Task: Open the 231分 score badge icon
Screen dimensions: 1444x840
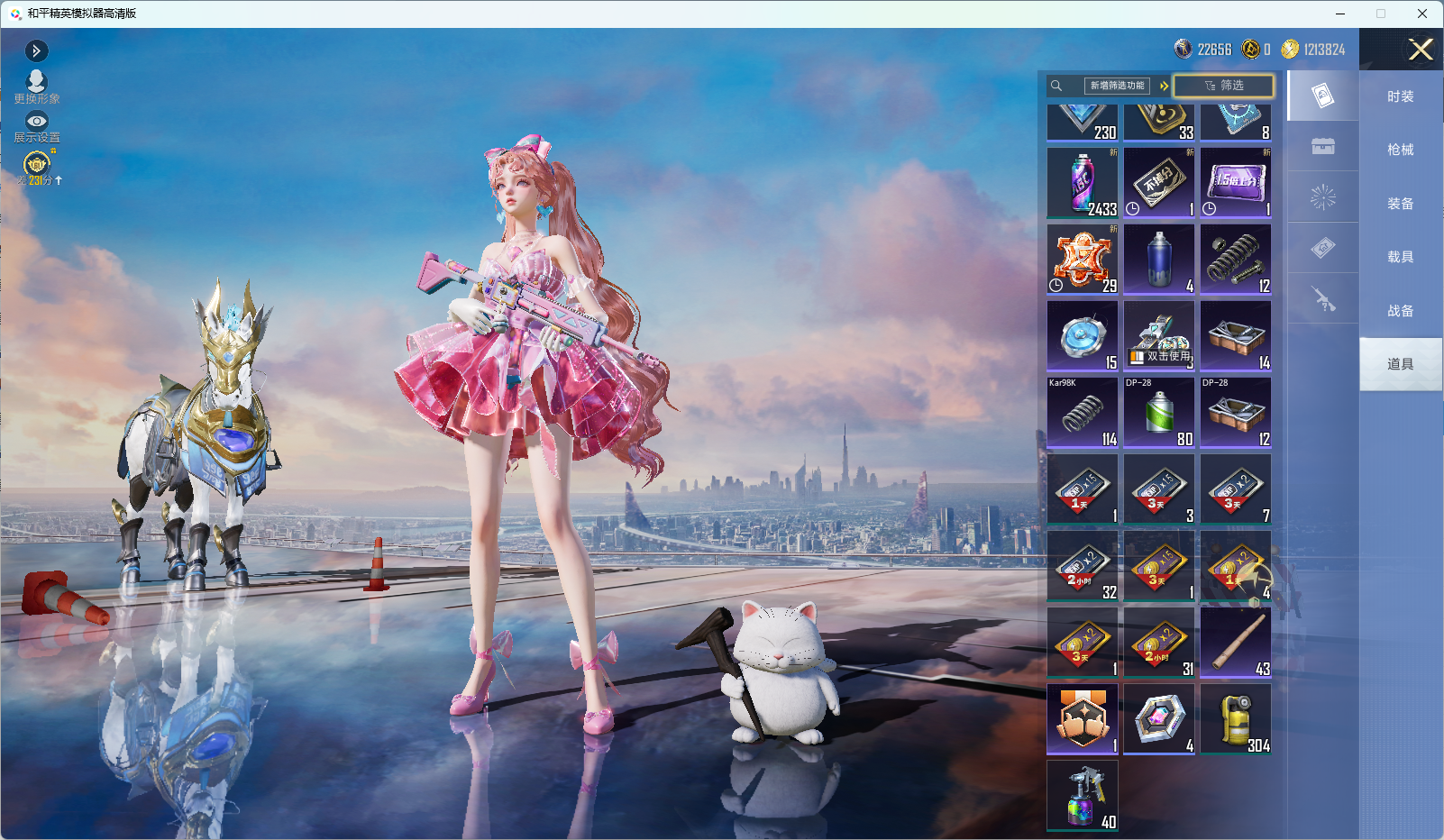Action: [x=37, y=167]
